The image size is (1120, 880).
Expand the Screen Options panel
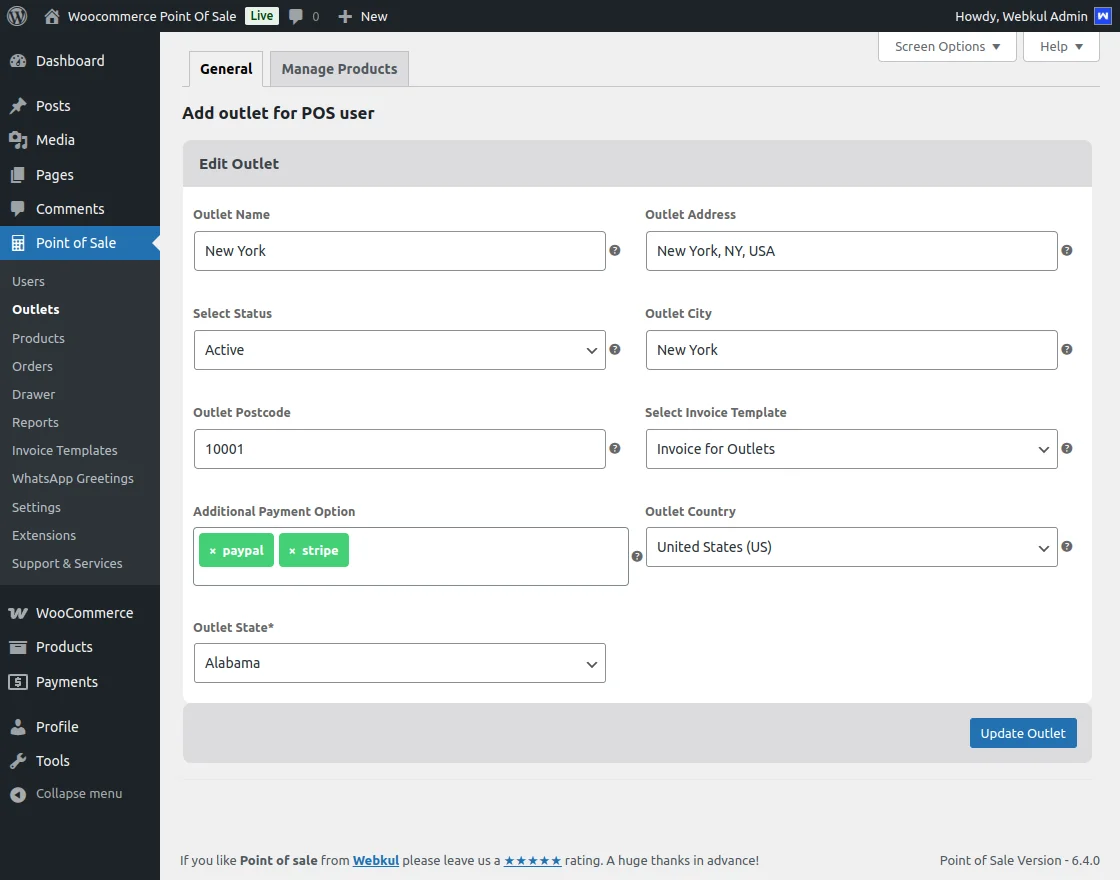click(x=946, y=47)
